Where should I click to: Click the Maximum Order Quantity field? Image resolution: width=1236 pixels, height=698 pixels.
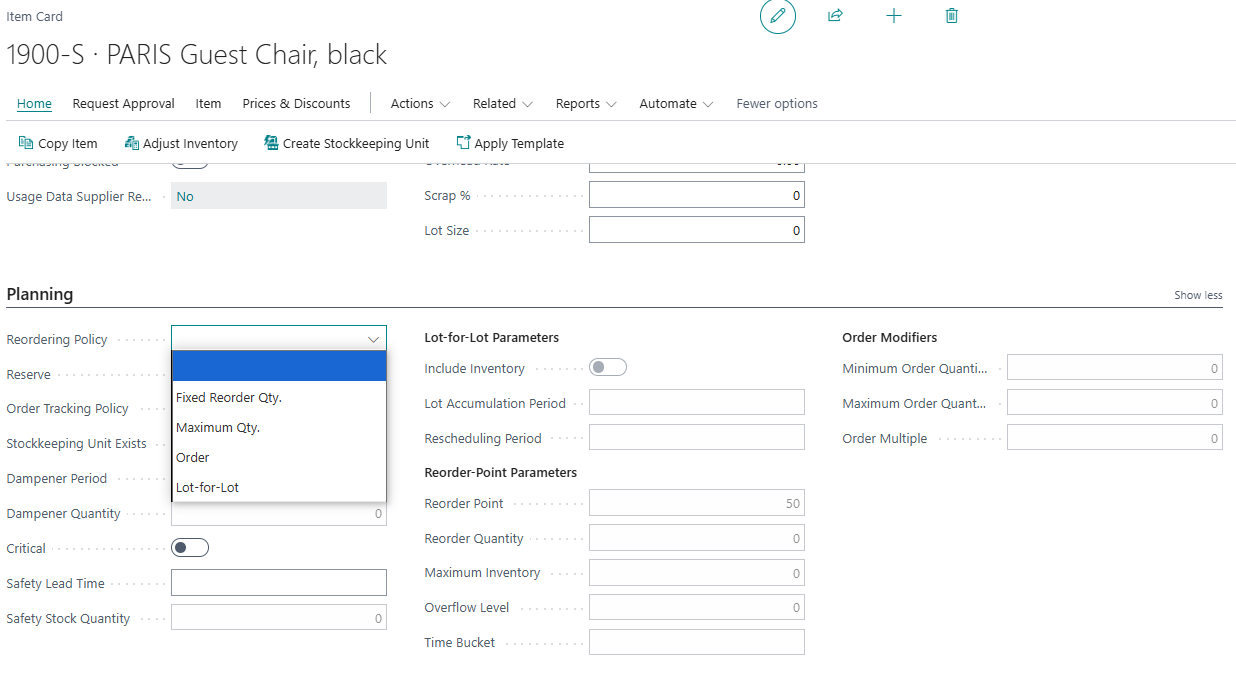[1114, 403]
